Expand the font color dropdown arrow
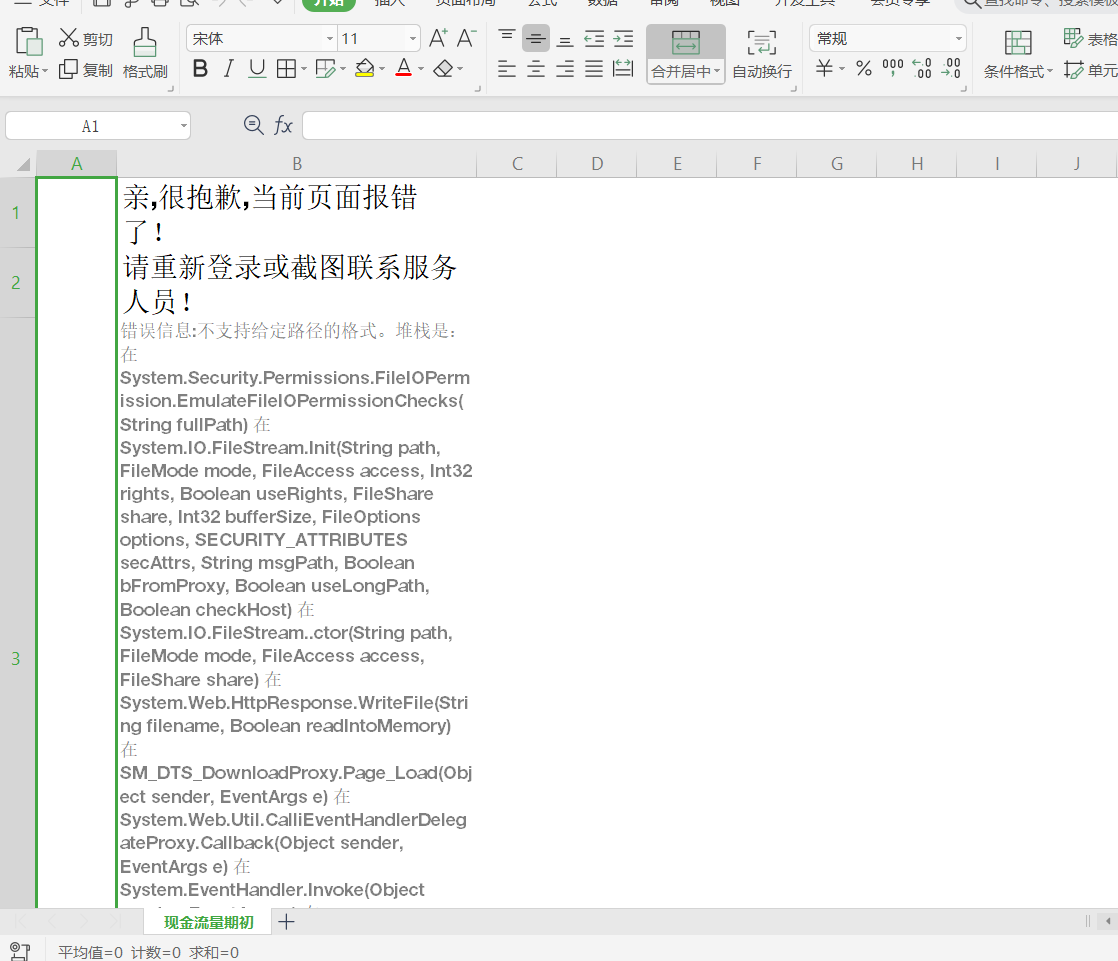 pos(421,69)
